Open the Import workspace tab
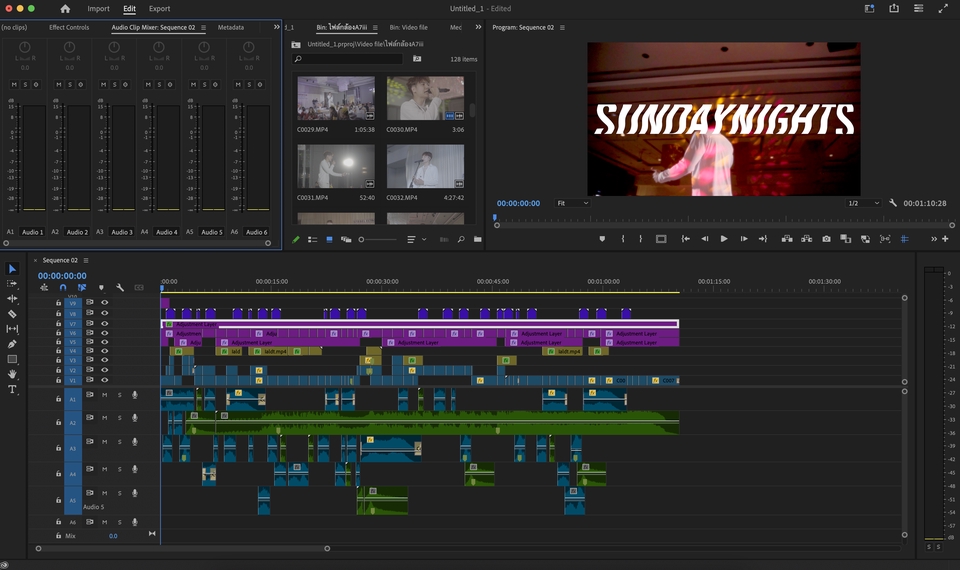This screenshot has height=570, width=960. 98,9
